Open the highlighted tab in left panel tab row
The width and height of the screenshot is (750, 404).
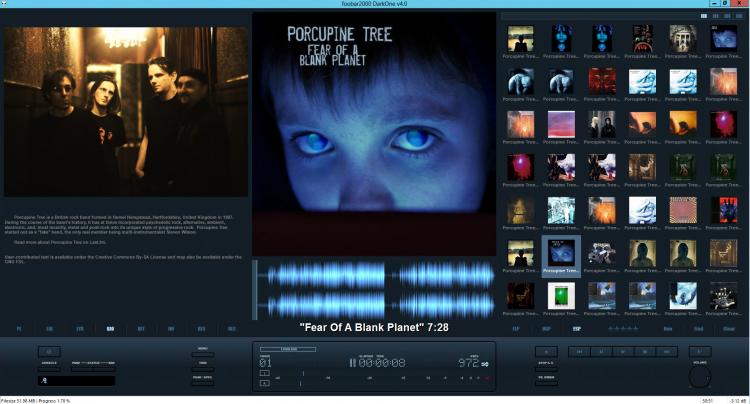click(110, 329)
